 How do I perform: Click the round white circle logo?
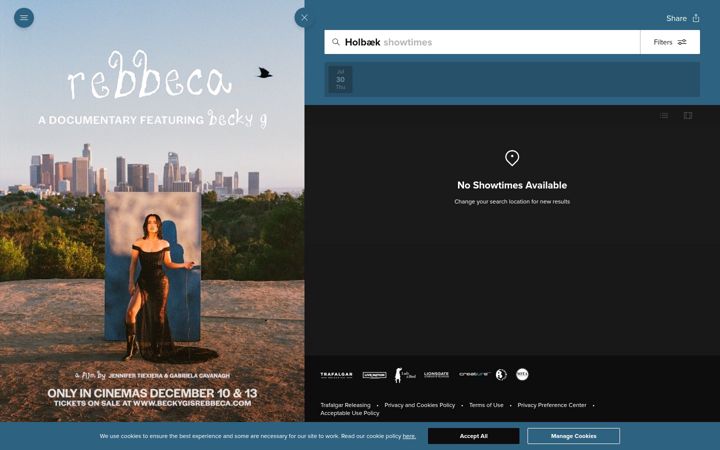point(522,375)
